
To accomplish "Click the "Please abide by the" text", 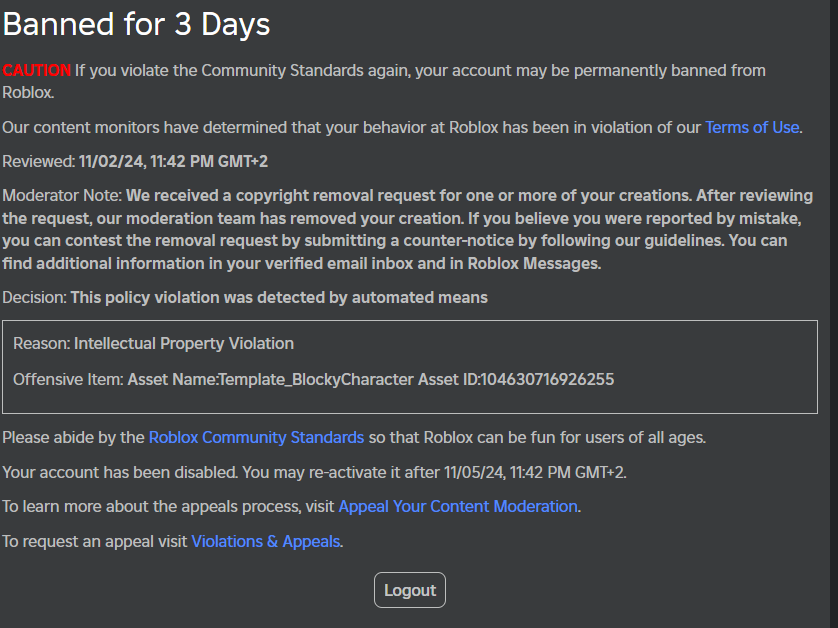I will point(74,437).
